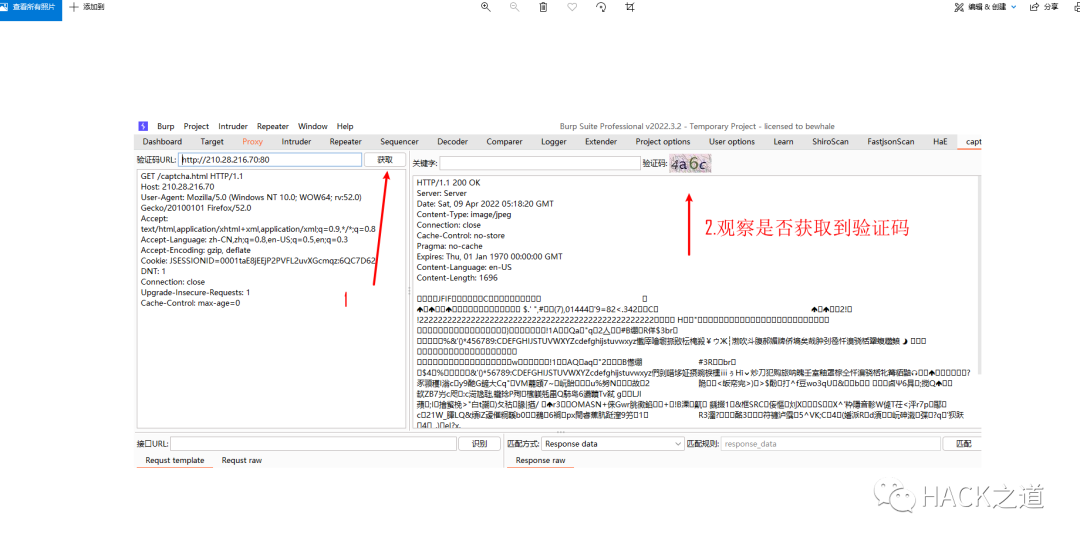The width and height of the screenshot is (1080, 544).
Task: Click the captcha URL input field
Action: 270,160
